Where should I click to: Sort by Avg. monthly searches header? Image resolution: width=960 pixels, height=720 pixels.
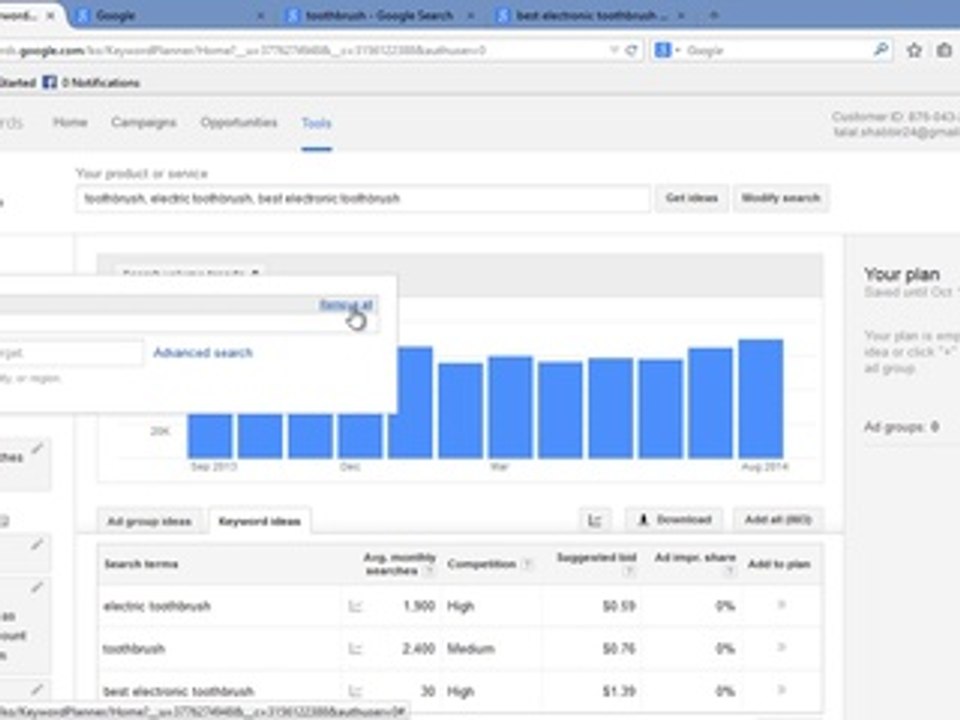coord(399,564)
